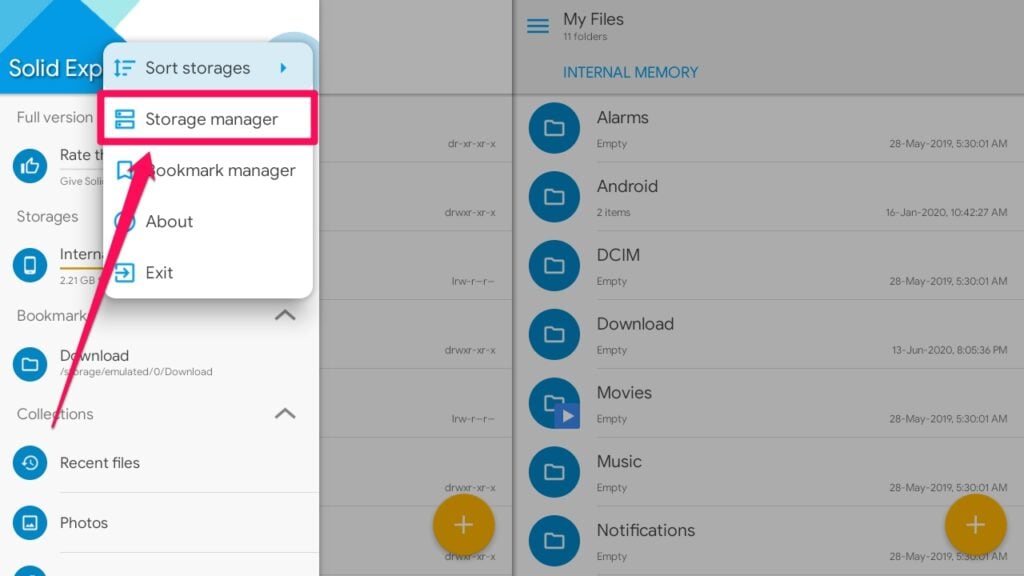Image resolution: width=1024 pixels, height=576 pixels.
Task: Collapse the Bookmarks section chevron
Action: (285, 315)
